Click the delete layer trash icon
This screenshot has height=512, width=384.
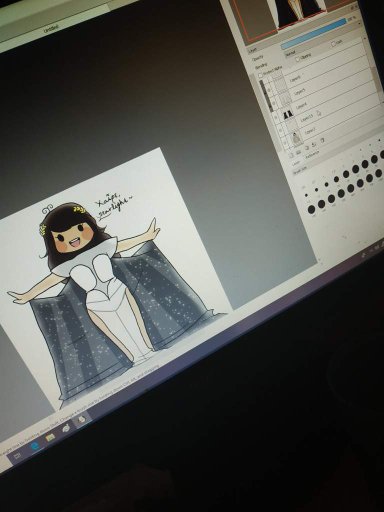click(x=322, y=141)
